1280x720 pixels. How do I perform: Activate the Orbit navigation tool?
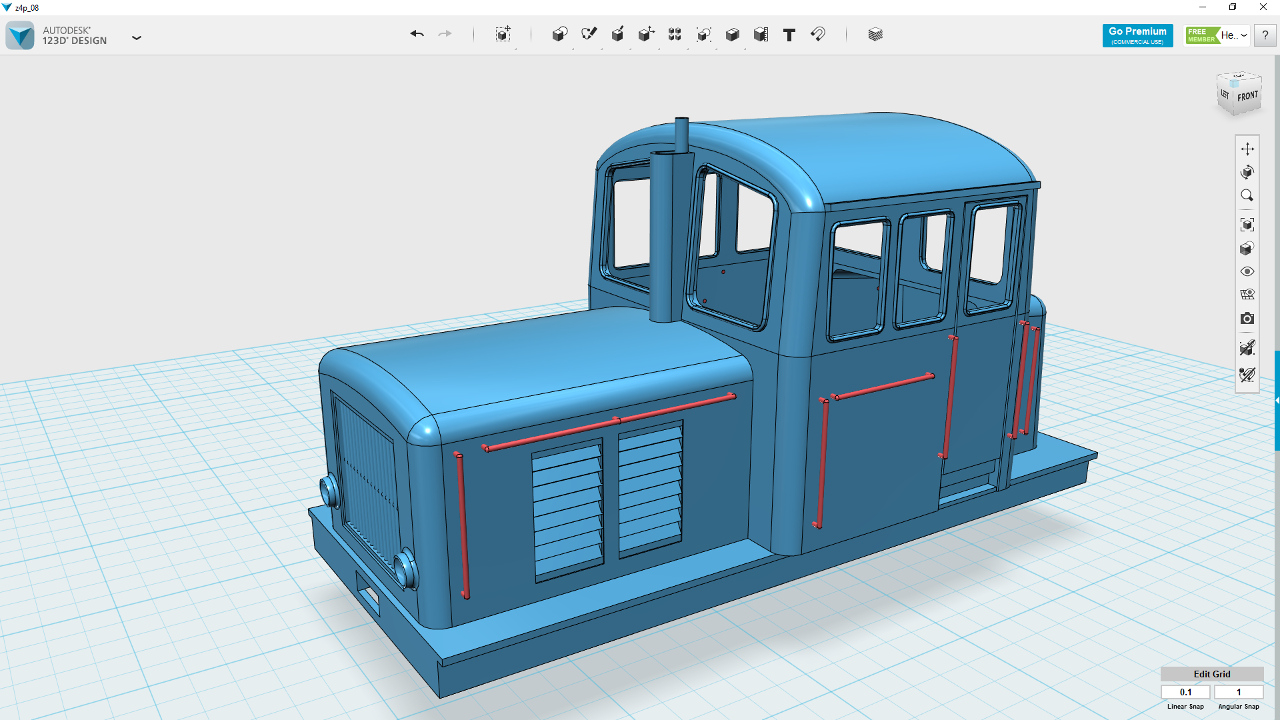coord(1247,172)
